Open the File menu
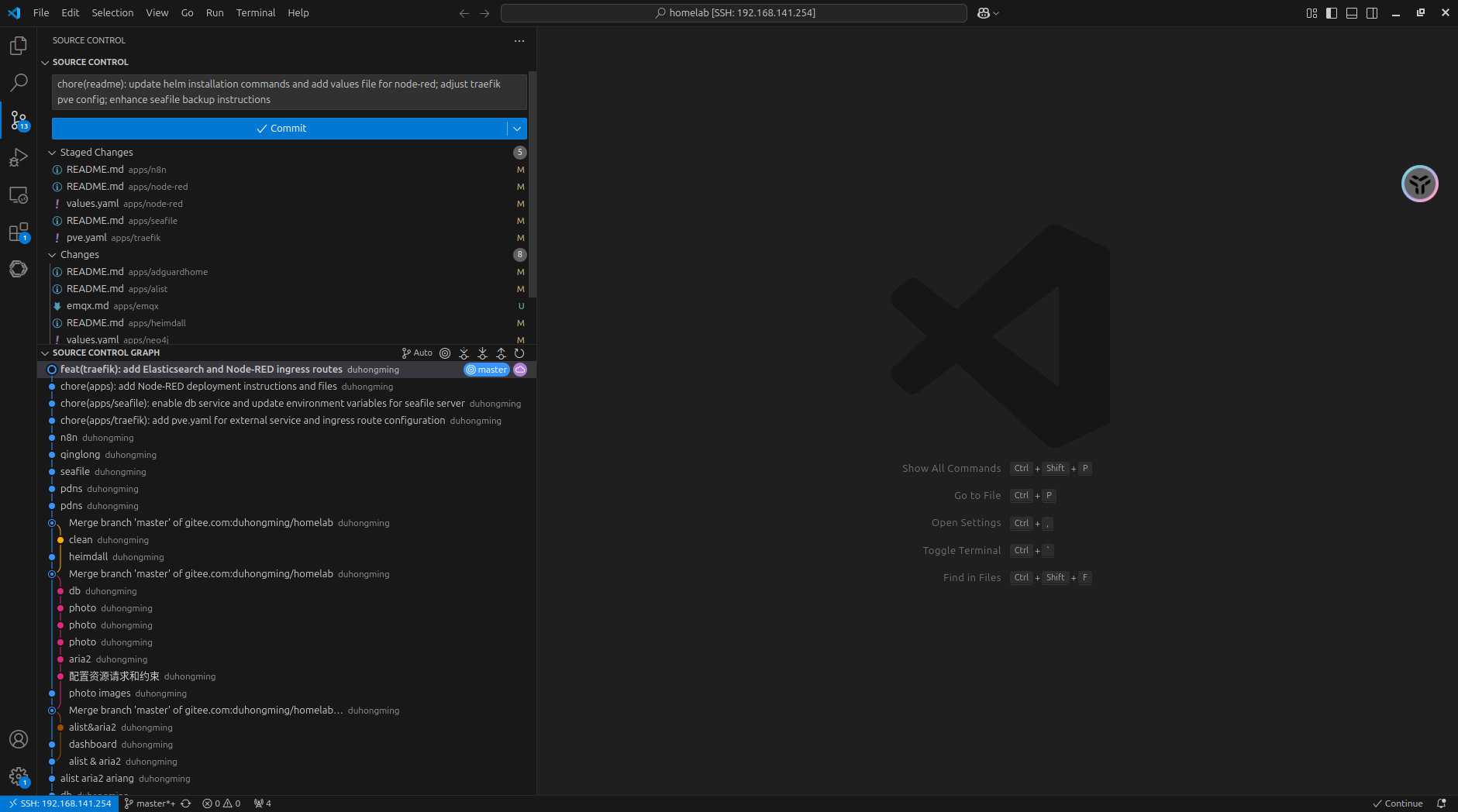This screenshot has width=1458, height=812. coord(41,13)
